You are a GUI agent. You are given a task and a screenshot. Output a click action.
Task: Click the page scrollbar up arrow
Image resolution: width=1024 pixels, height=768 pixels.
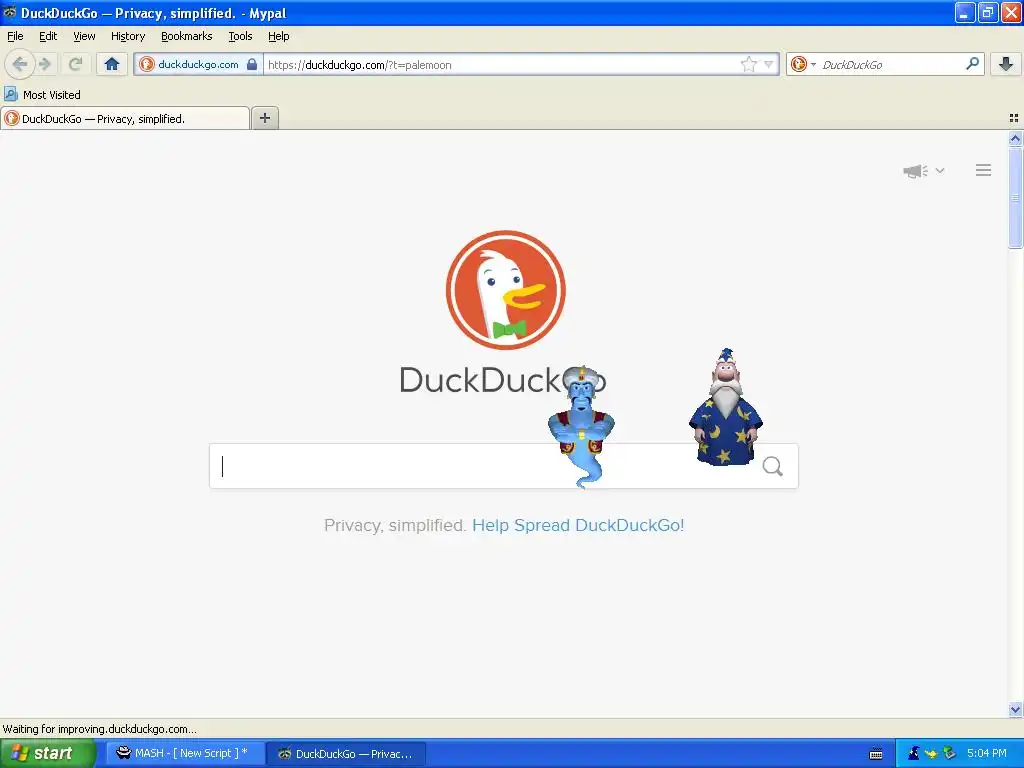pos(1015,138)
